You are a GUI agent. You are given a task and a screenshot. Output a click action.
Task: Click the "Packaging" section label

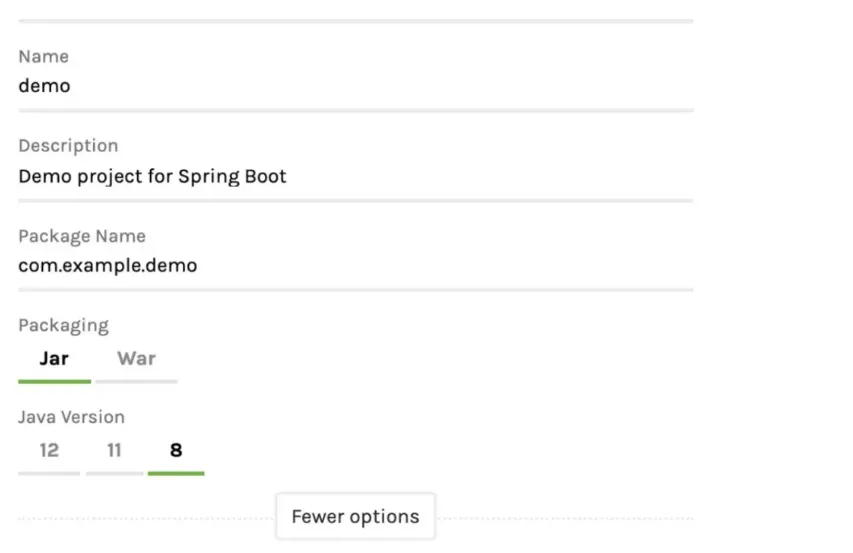tap(63, 325)
